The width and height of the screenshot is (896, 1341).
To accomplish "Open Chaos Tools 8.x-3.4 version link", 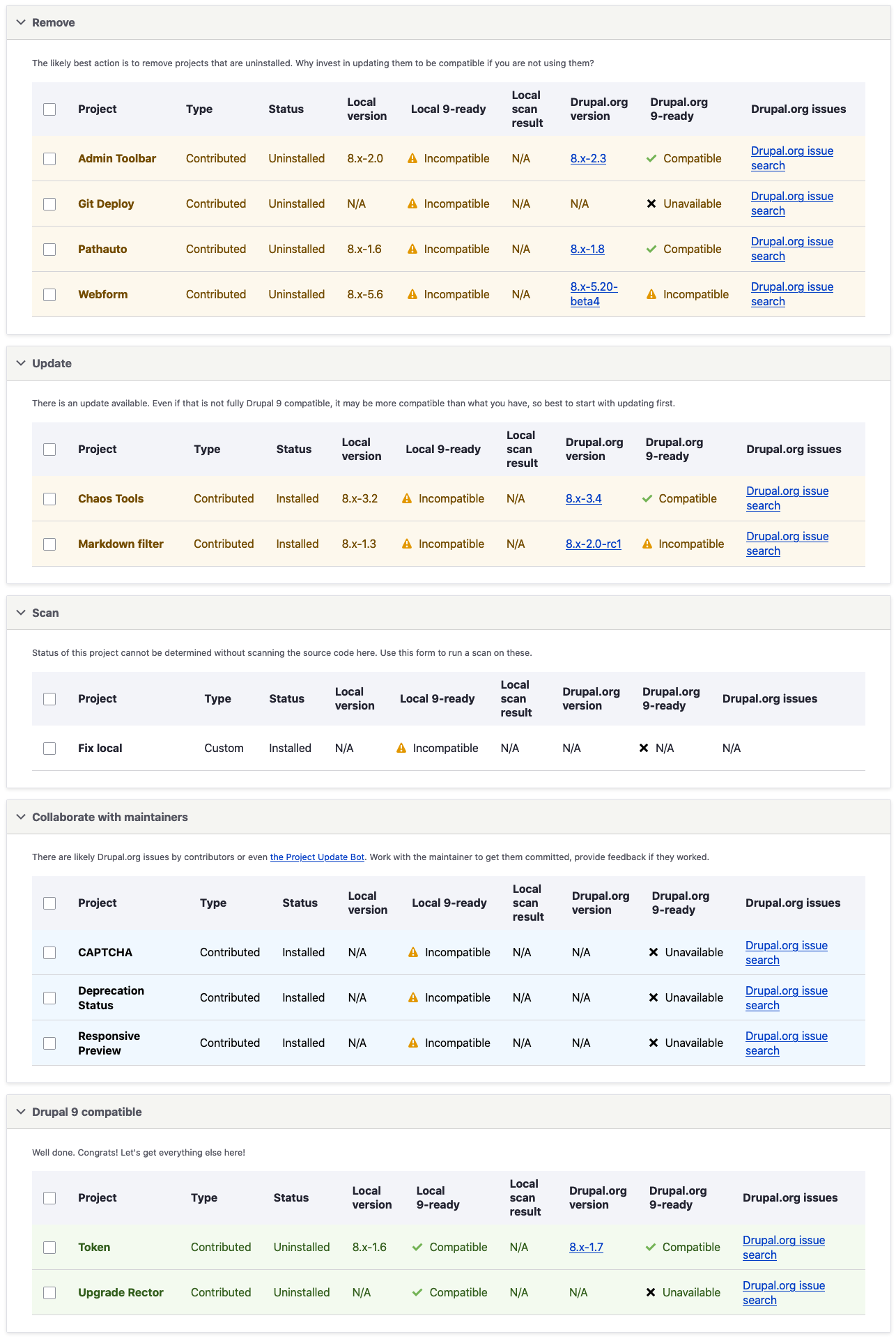I will pos(584,498).
